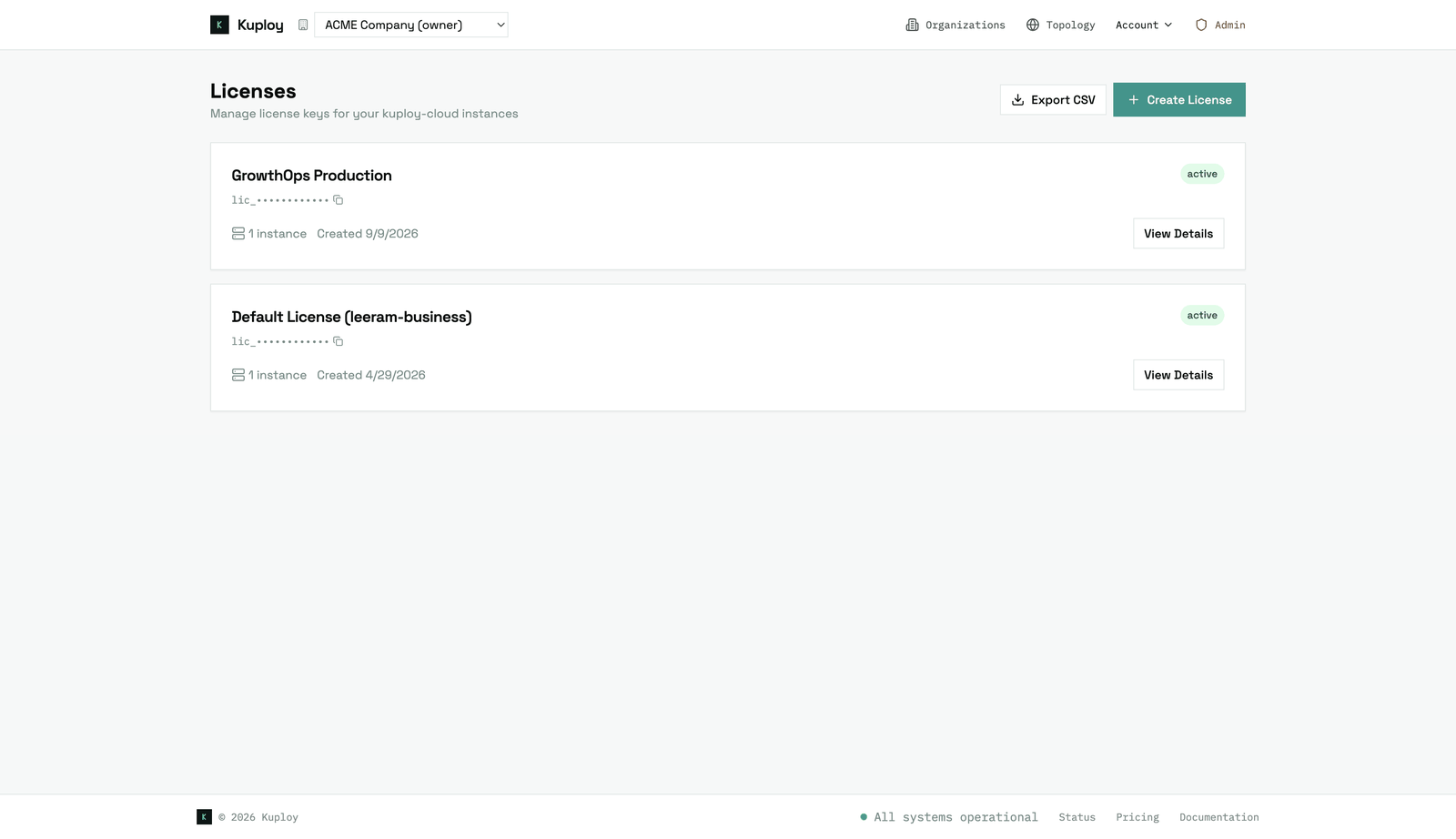Click the footer Kuploy logo icon
Screen dimensions: 1456x839
pos(205,817)
